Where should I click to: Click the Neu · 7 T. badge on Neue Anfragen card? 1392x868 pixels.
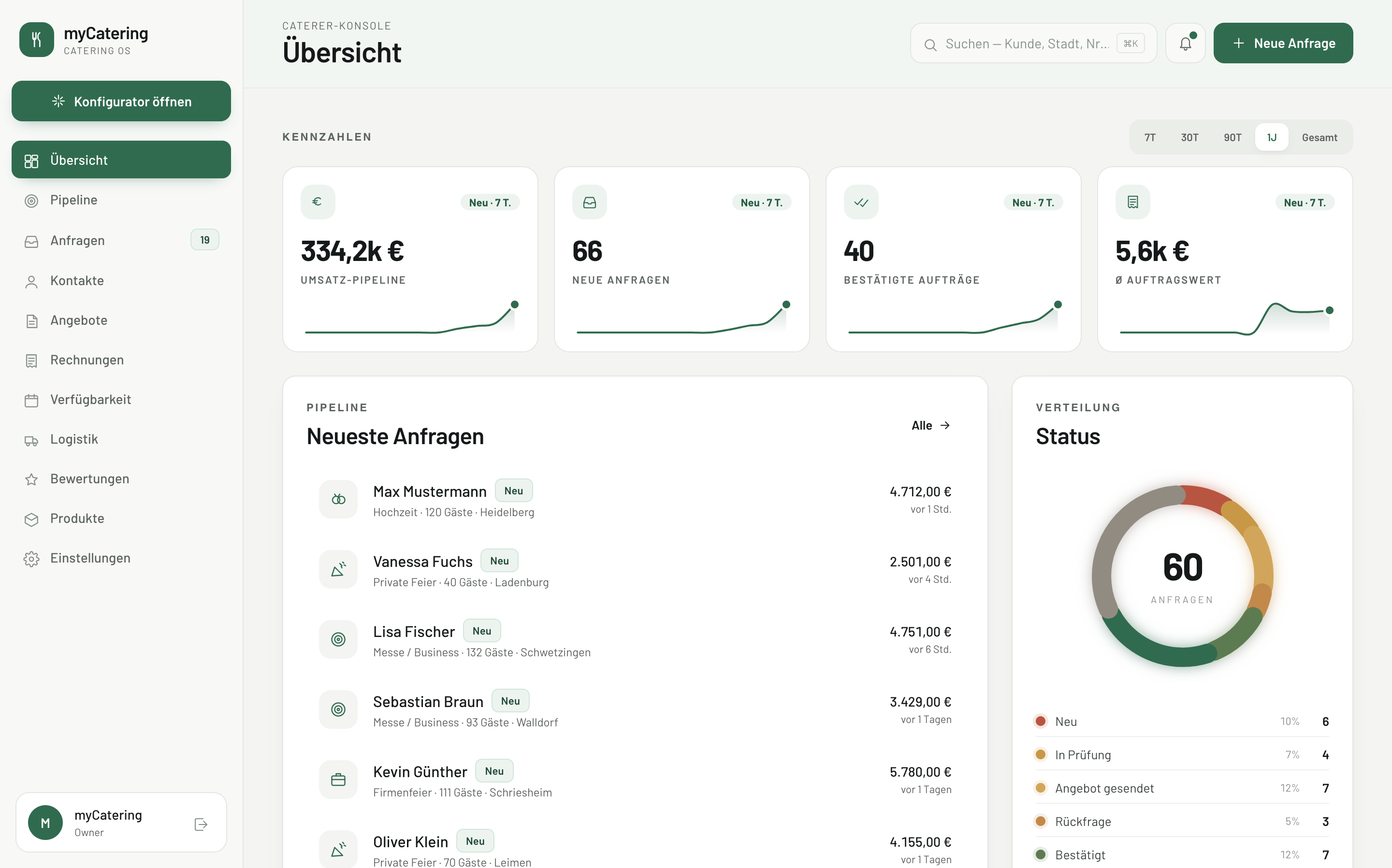[x=761, y=202]
